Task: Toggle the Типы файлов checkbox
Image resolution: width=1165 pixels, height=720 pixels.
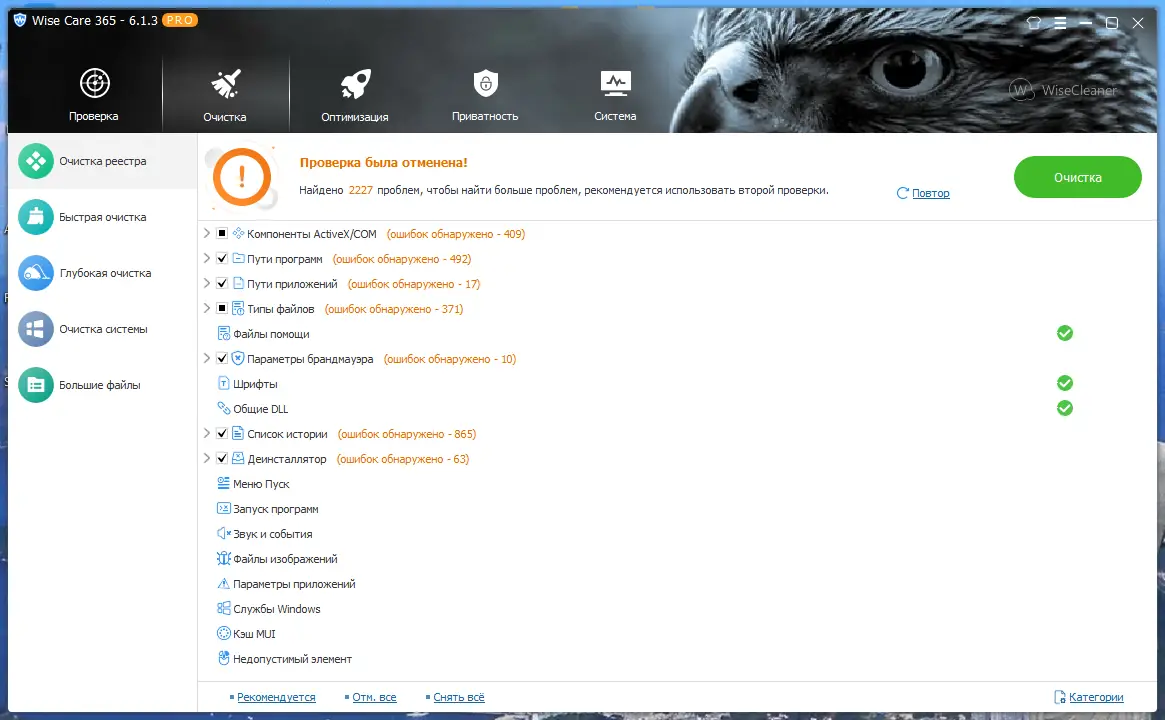Action: coord(221,308)
